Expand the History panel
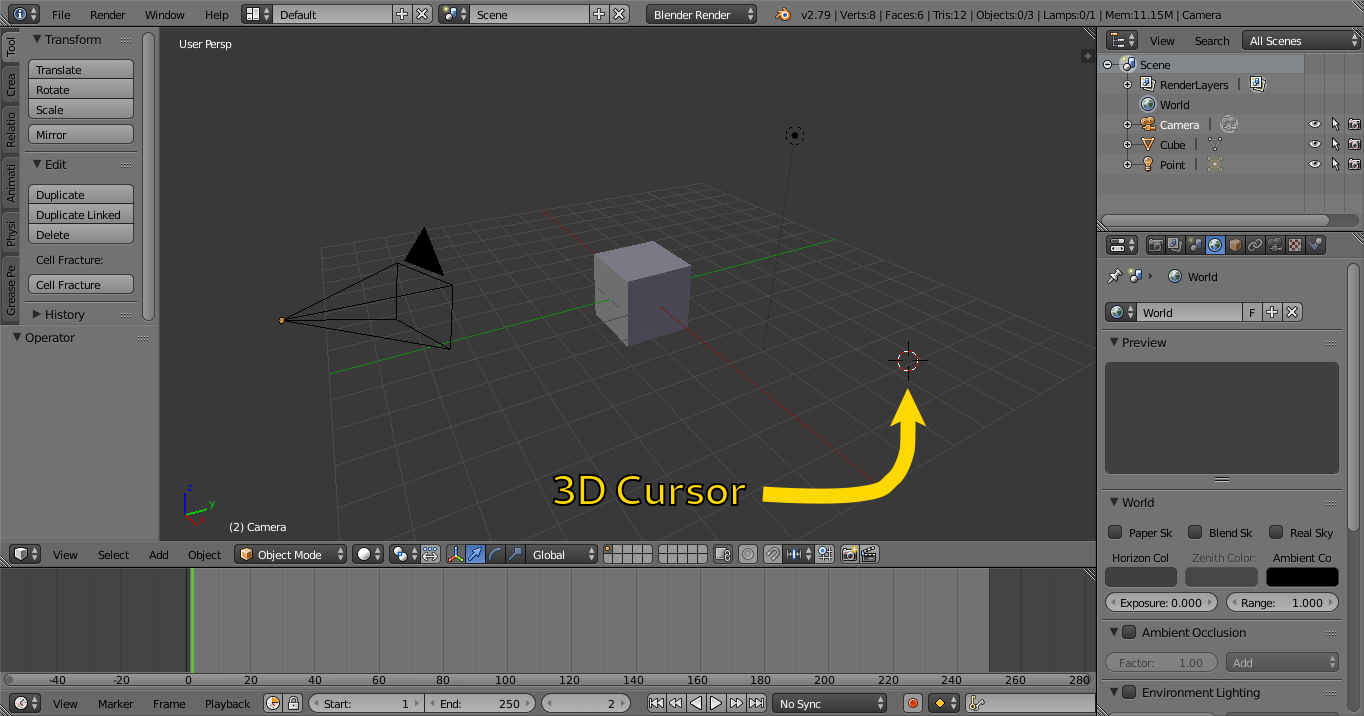1364x716 pixels. click(64, 314)
